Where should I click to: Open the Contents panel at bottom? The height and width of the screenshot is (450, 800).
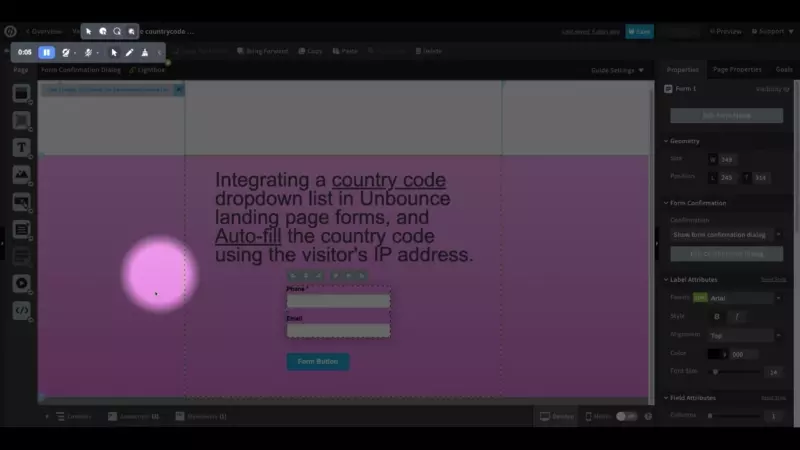click(73, 417)
